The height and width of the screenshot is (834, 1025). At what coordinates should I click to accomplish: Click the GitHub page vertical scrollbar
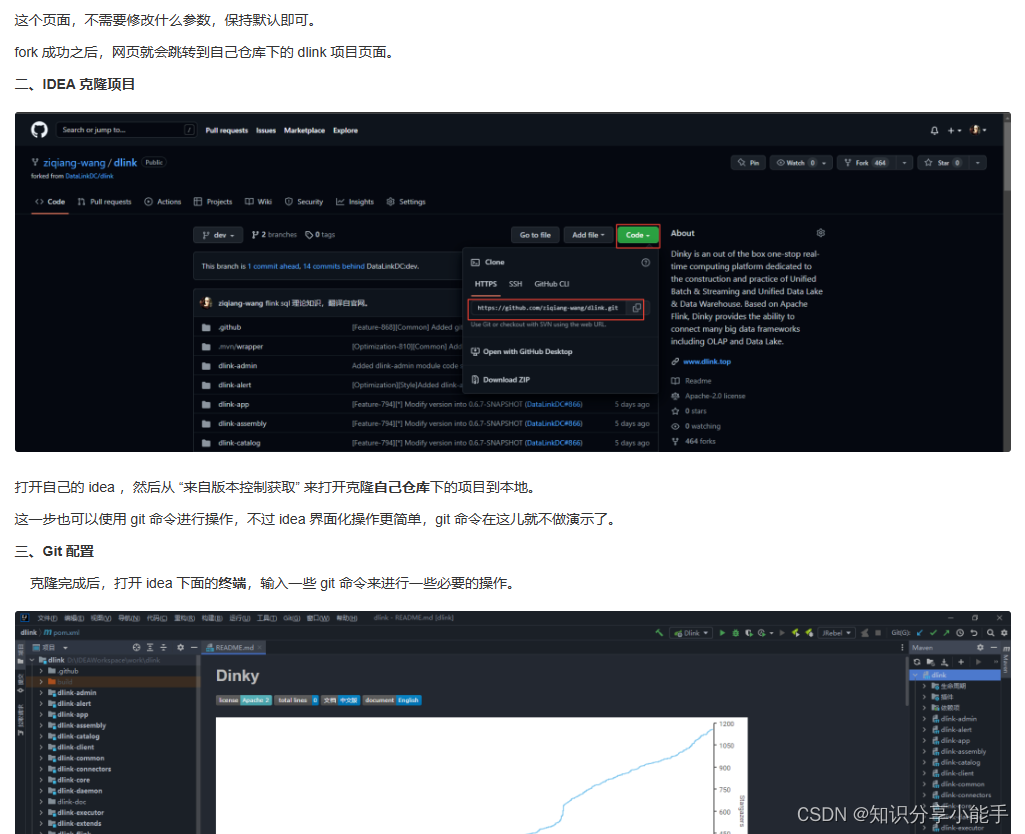[x=1007, y=157]
